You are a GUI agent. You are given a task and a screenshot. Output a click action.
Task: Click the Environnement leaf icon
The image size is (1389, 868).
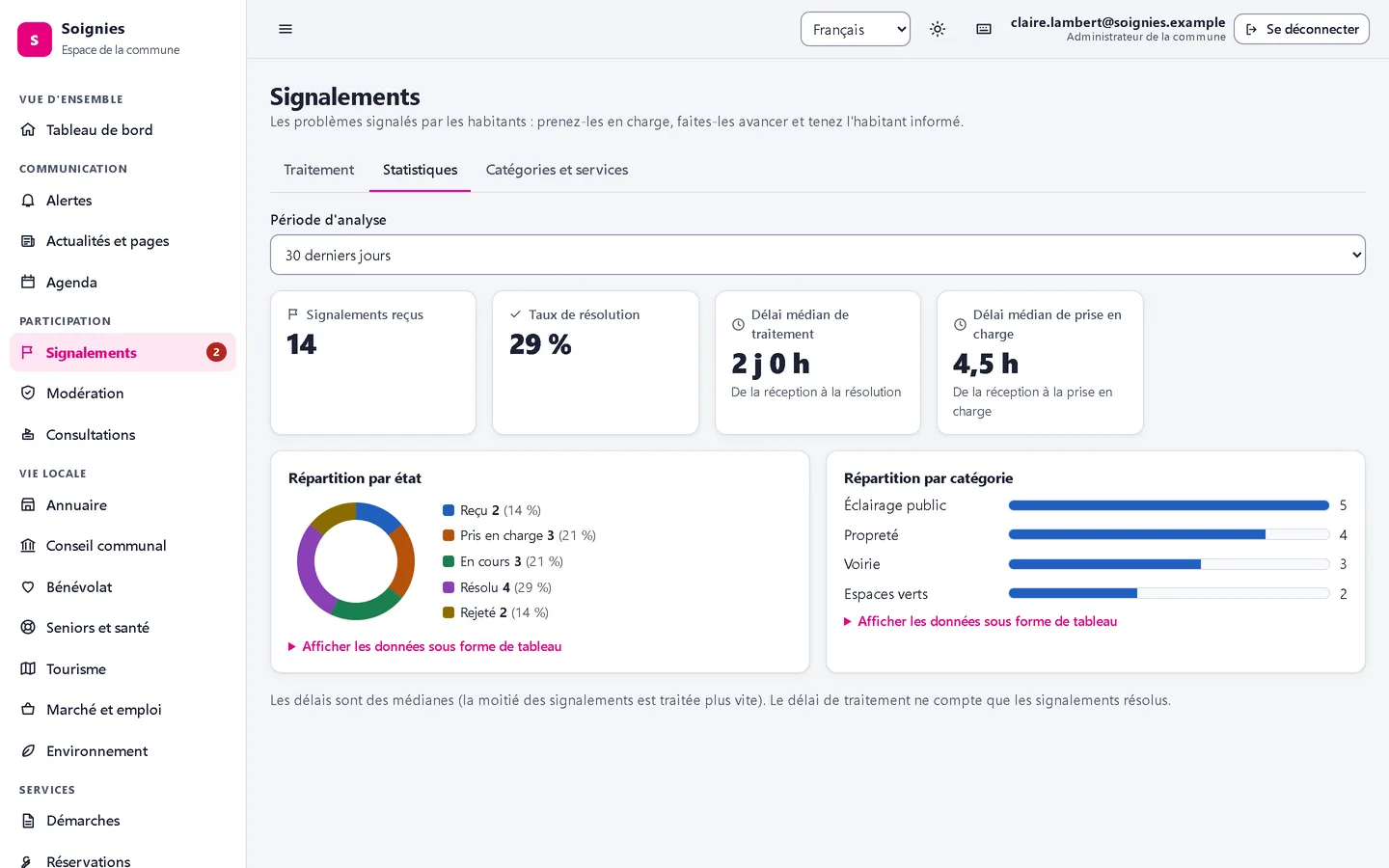[x=28, y=751]
